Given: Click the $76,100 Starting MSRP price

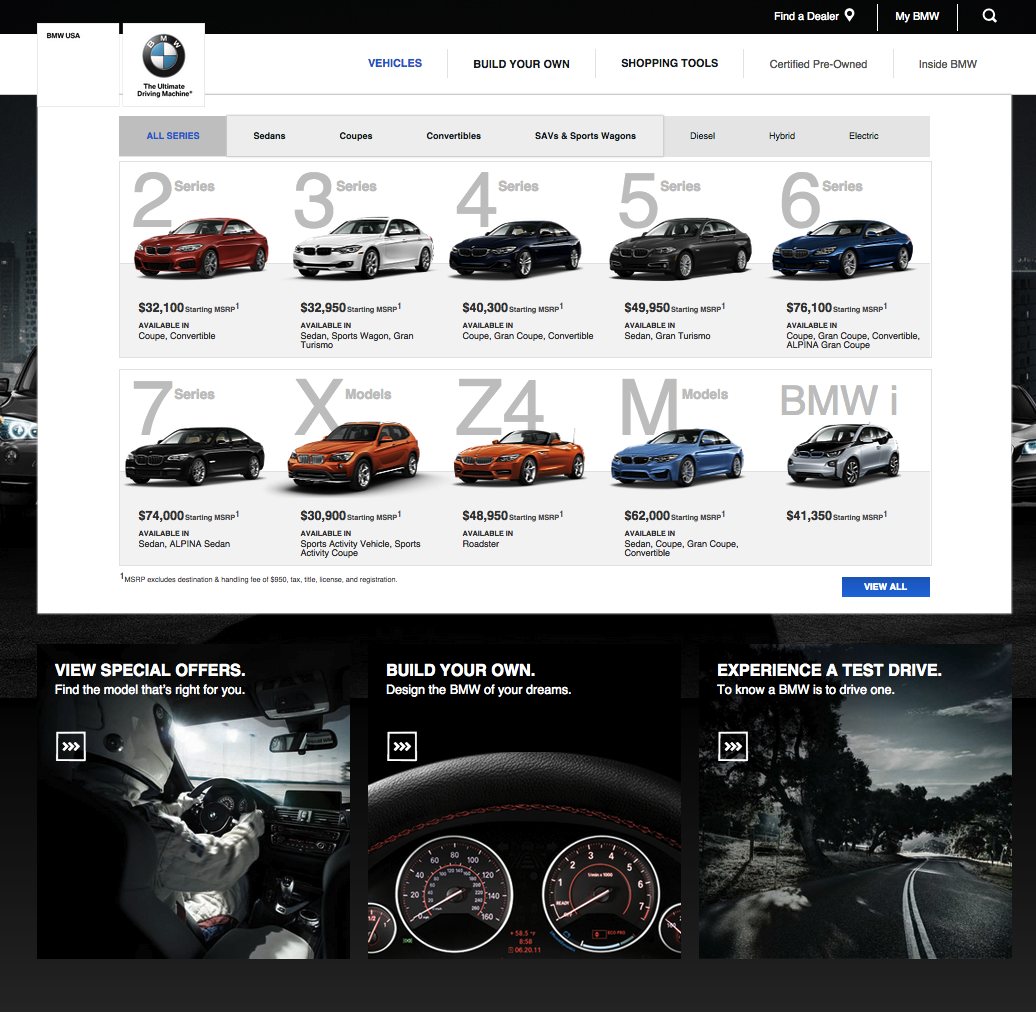Looking at the screenshot, I should (836, 308).
